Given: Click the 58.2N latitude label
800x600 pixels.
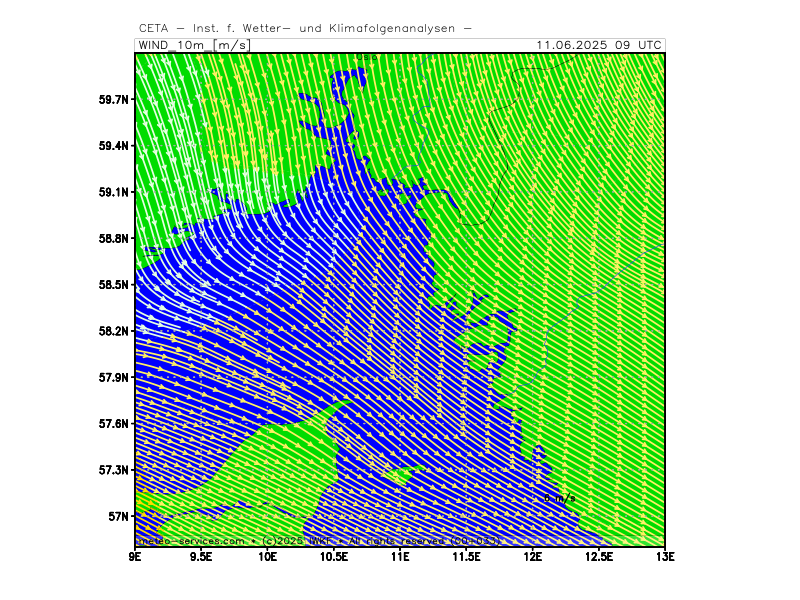Looking at the screenshot, I should [x=114, y=331].
